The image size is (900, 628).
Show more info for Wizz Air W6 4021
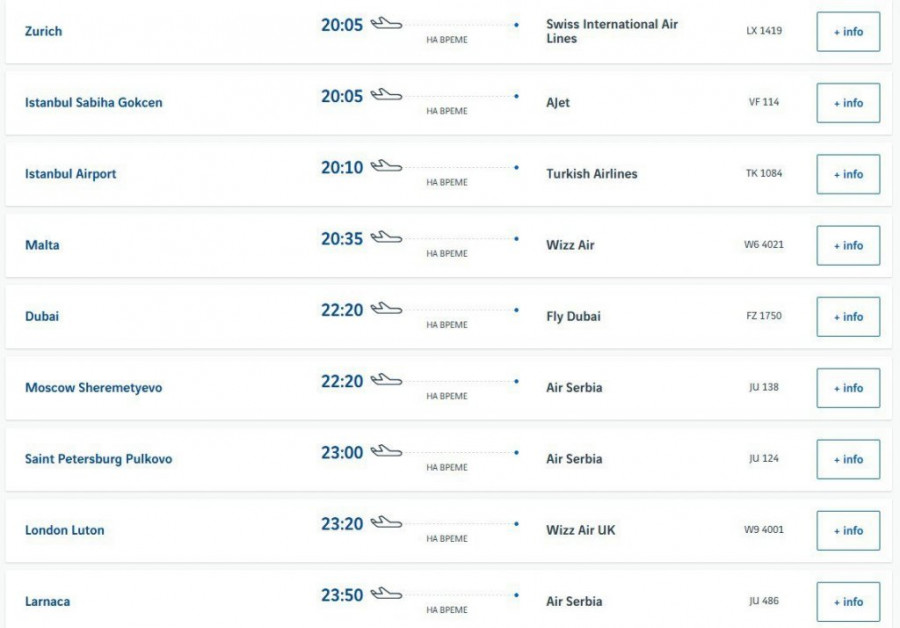(x=848, y=245)
